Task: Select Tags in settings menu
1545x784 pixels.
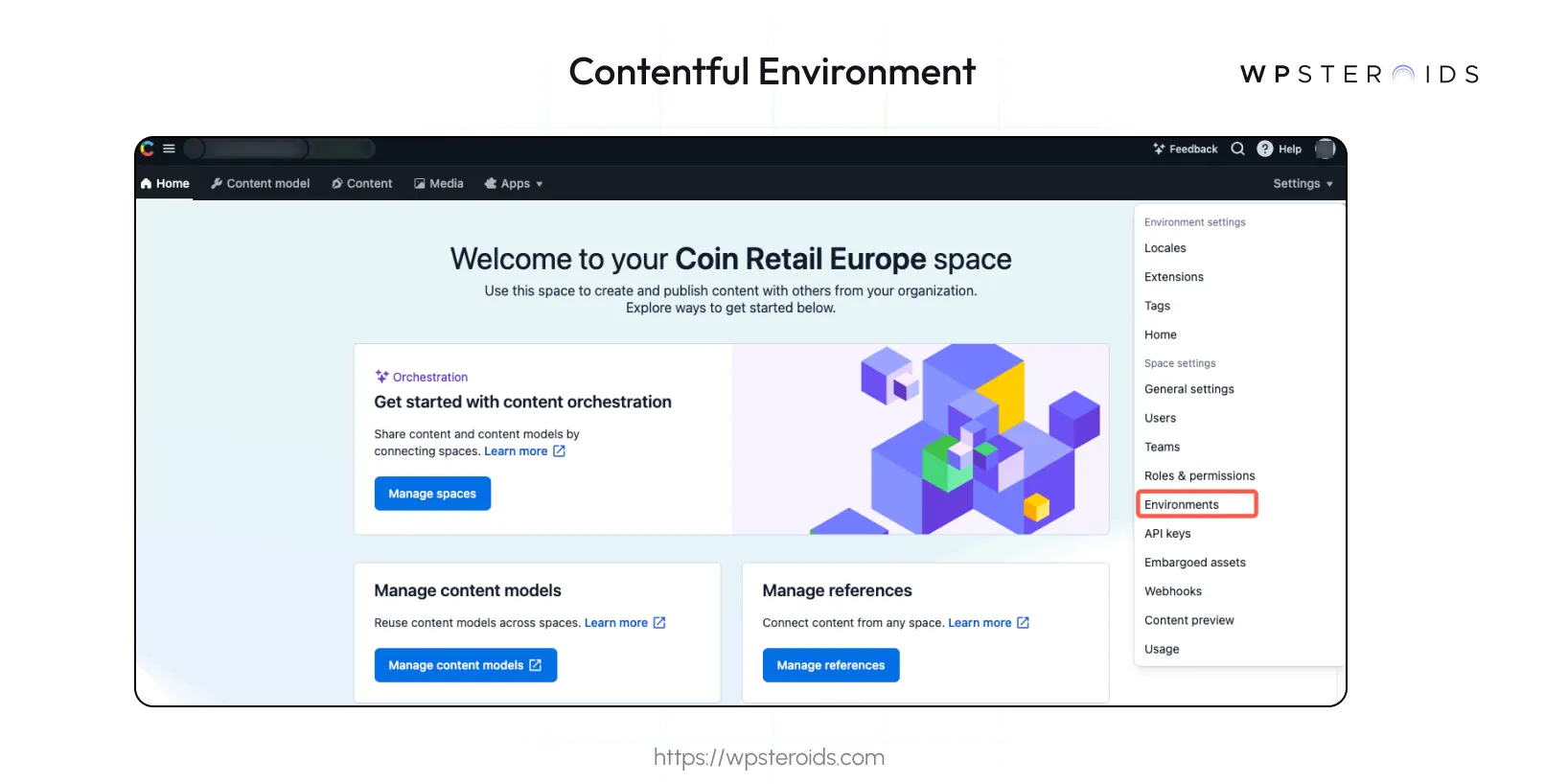Action: (x=1157, y=306)
